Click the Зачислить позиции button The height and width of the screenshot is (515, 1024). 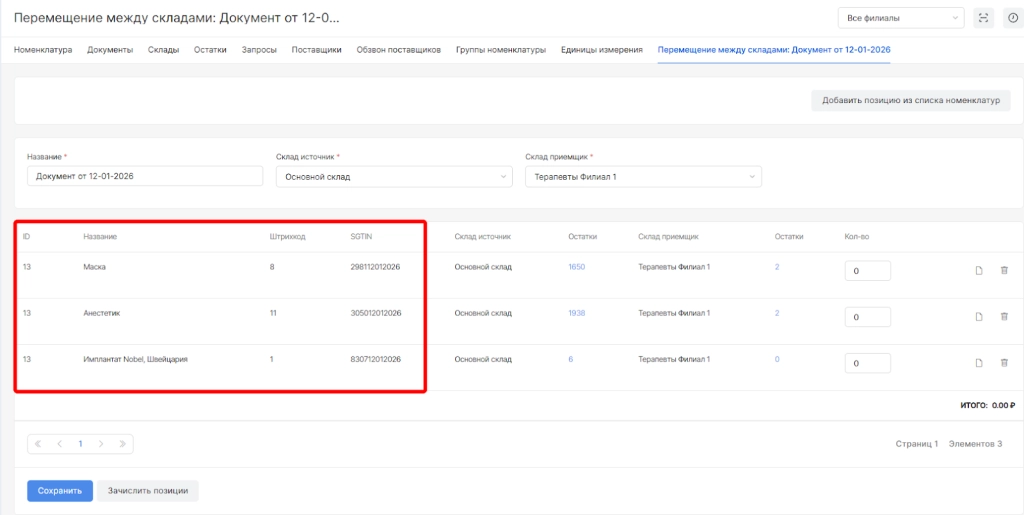pyautogui.click(x=148, y=491)
